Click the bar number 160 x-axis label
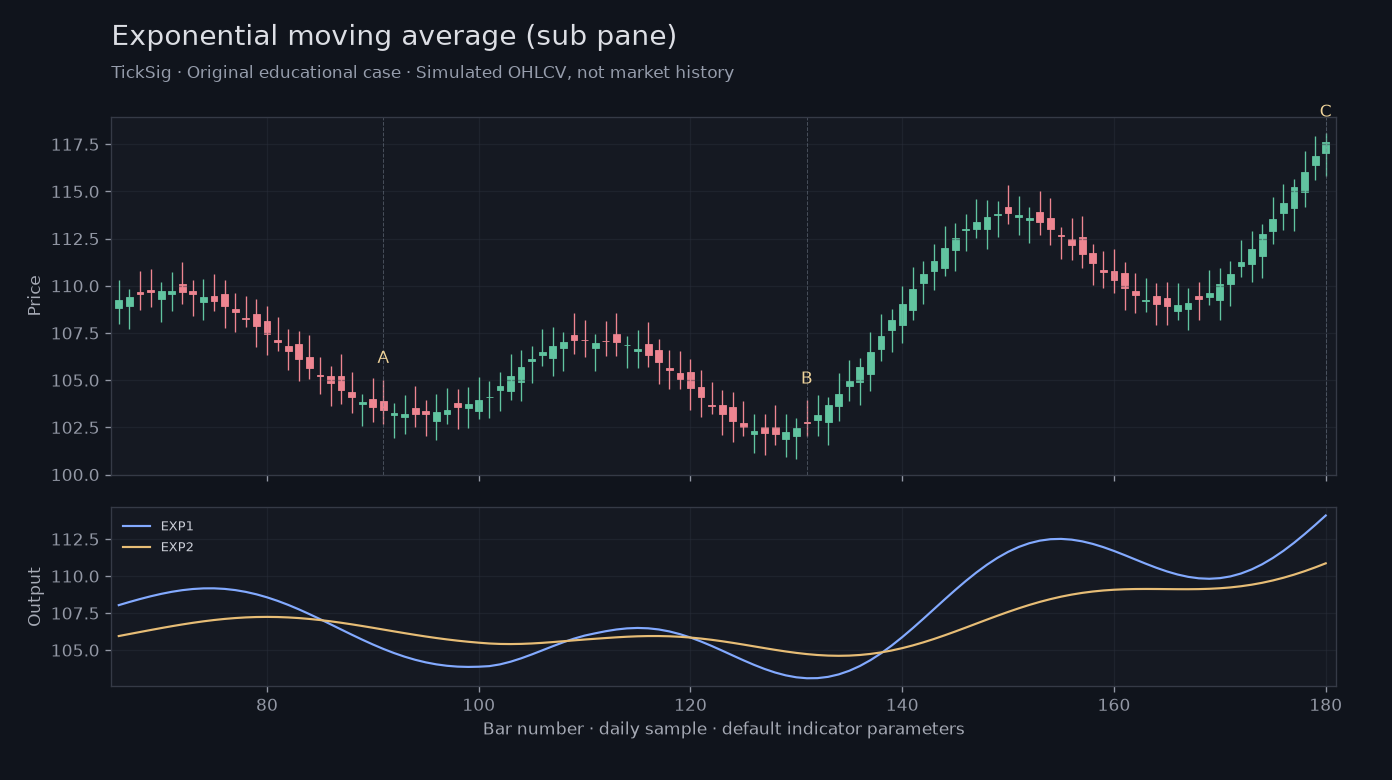Image resolution: width=1392 pixels, height=780 pixels. click(x=1114, y=704)
